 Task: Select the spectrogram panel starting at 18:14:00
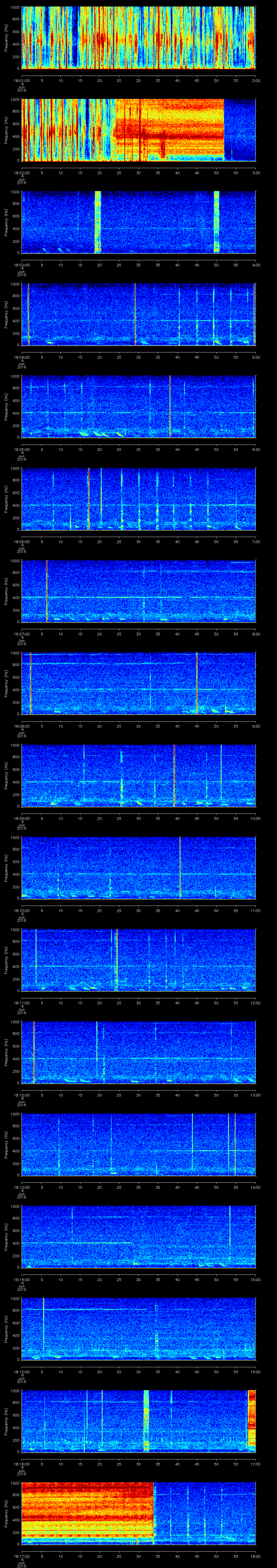pyautogui.click(x=138, y=1237)
